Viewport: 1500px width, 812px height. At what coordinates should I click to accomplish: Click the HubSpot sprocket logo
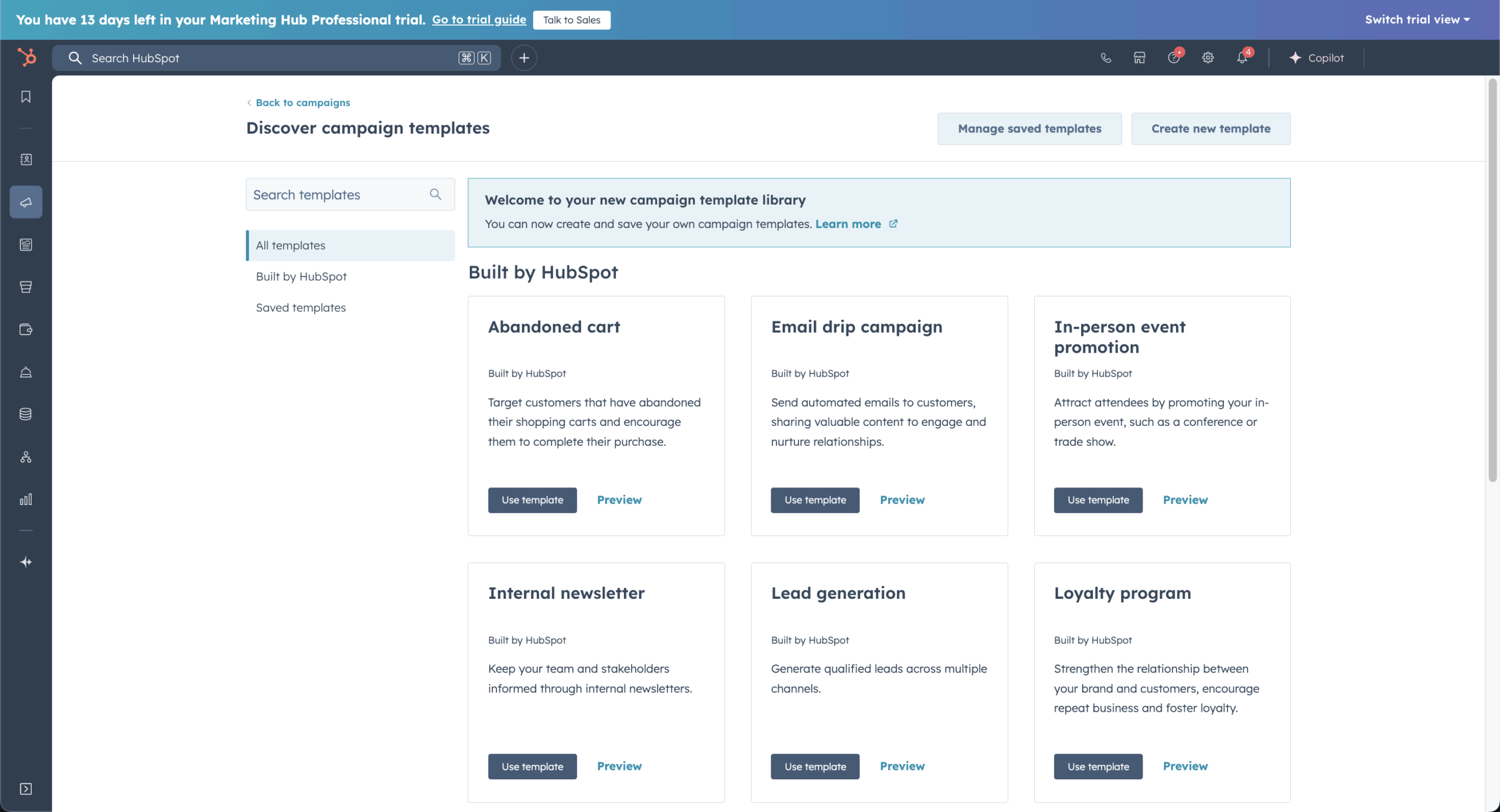(x=26, y=57)
